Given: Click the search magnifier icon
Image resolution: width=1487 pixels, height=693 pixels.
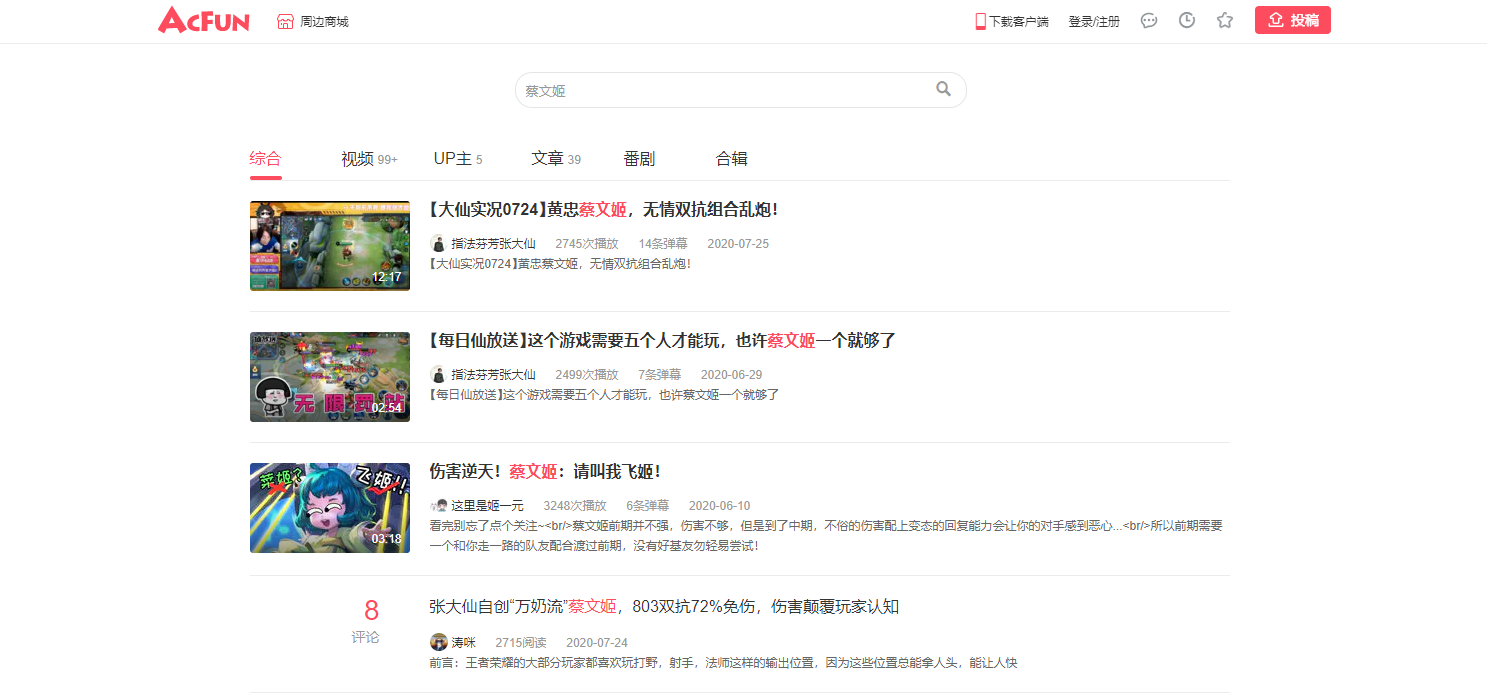Looking at the screenshot, I should 943,89.
